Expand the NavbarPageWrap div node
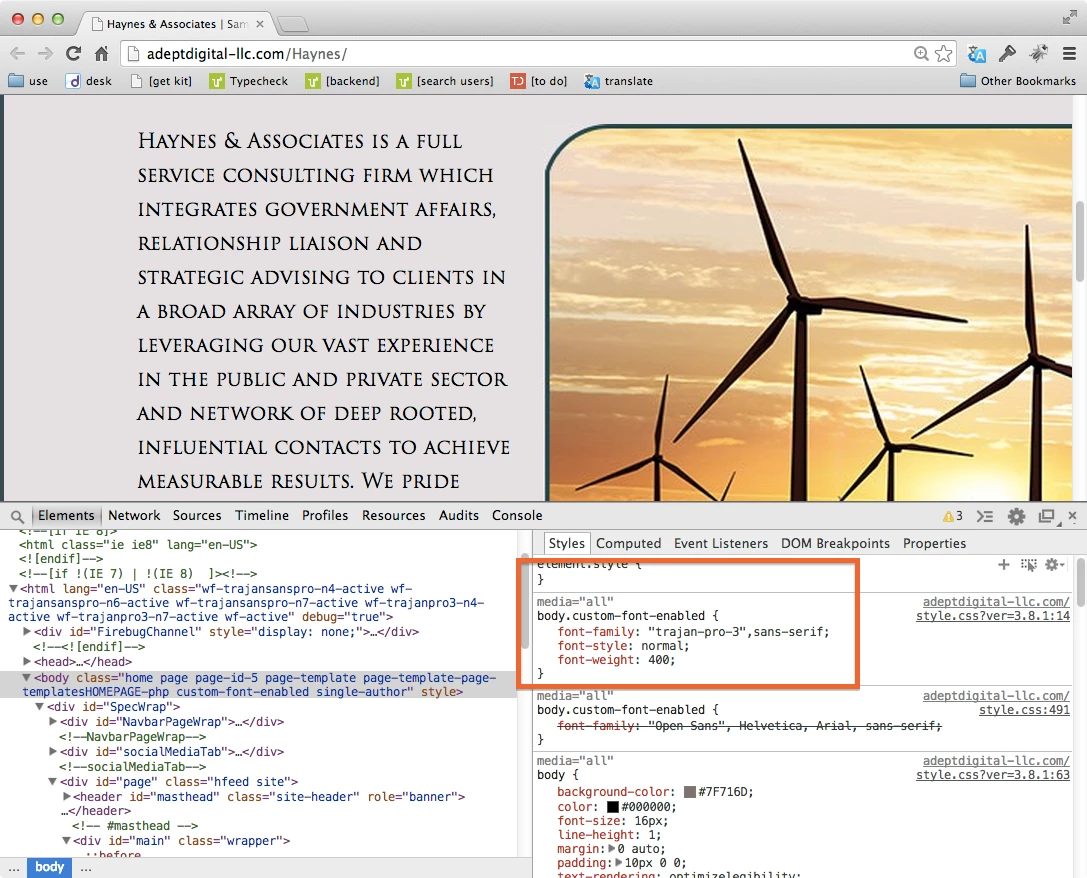This screenshot has height=878, width=1087. (x=53, y=721)
